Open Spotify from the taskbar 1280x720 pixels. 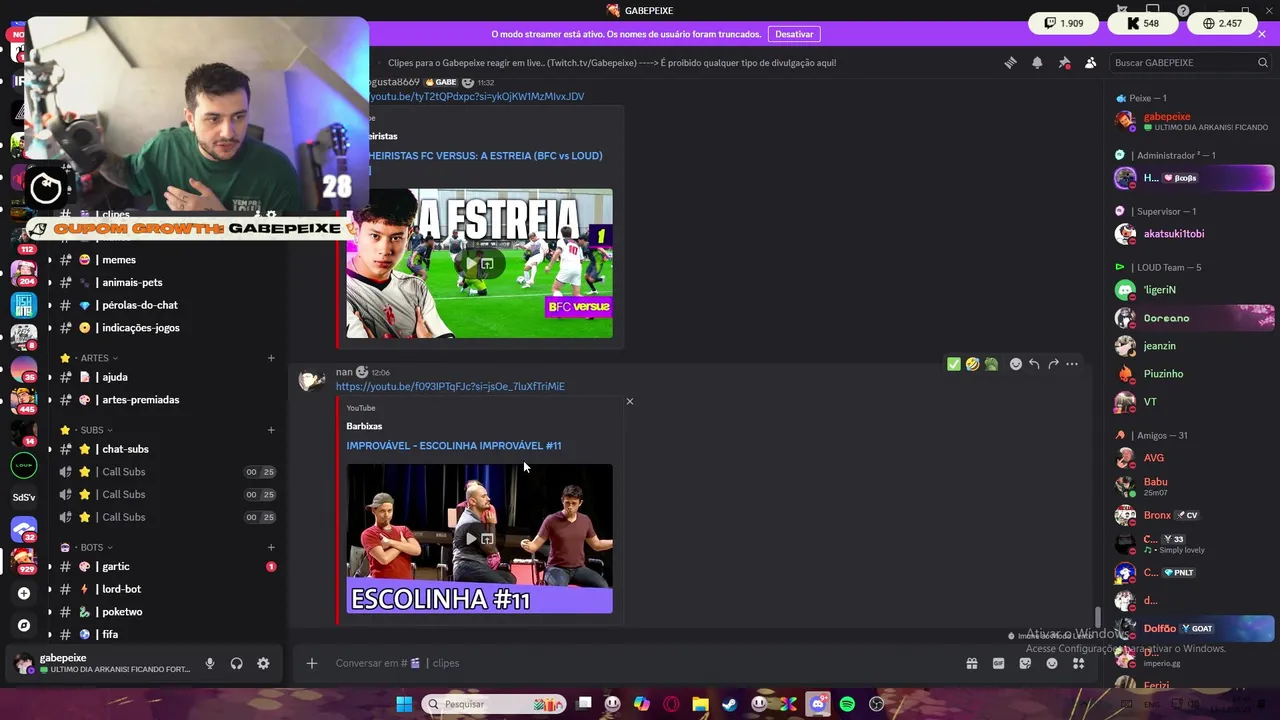click(847, 704)
